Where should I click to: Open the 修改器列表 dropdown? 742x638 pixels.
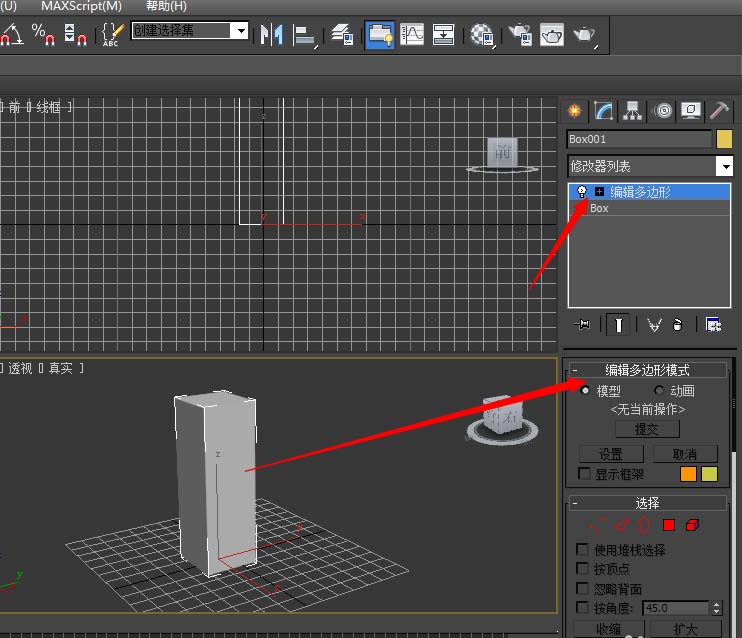coord(724,166)
